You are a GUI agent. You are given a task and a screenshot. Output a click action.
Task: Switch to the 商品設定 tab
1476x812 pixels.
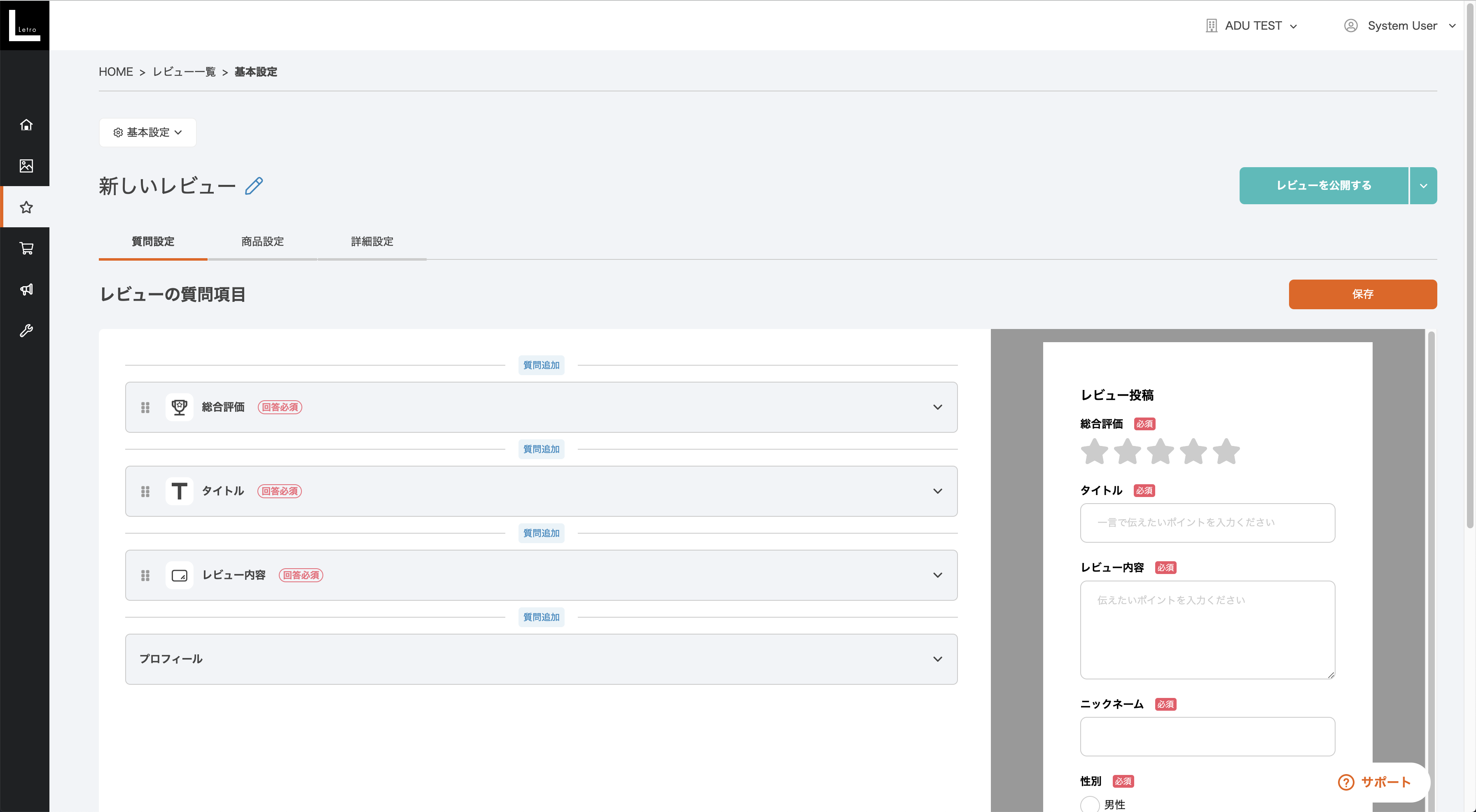tap(262, 242)
